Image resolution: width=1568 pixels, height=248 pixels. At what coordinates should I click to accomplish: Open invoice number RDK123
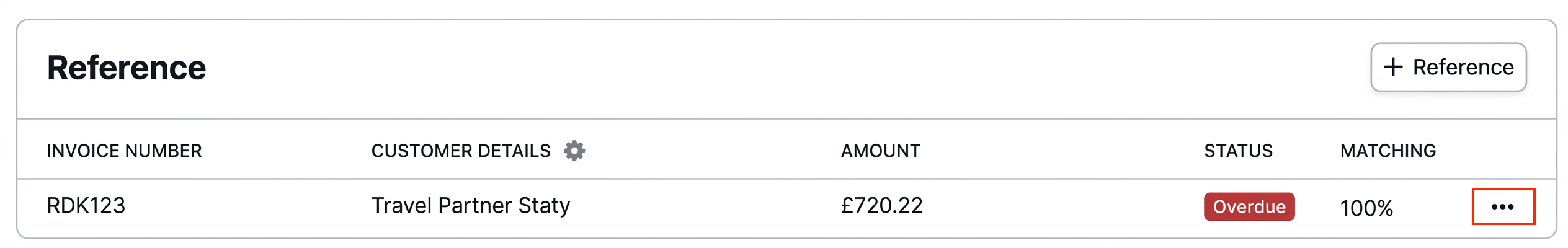click(86, 205)
